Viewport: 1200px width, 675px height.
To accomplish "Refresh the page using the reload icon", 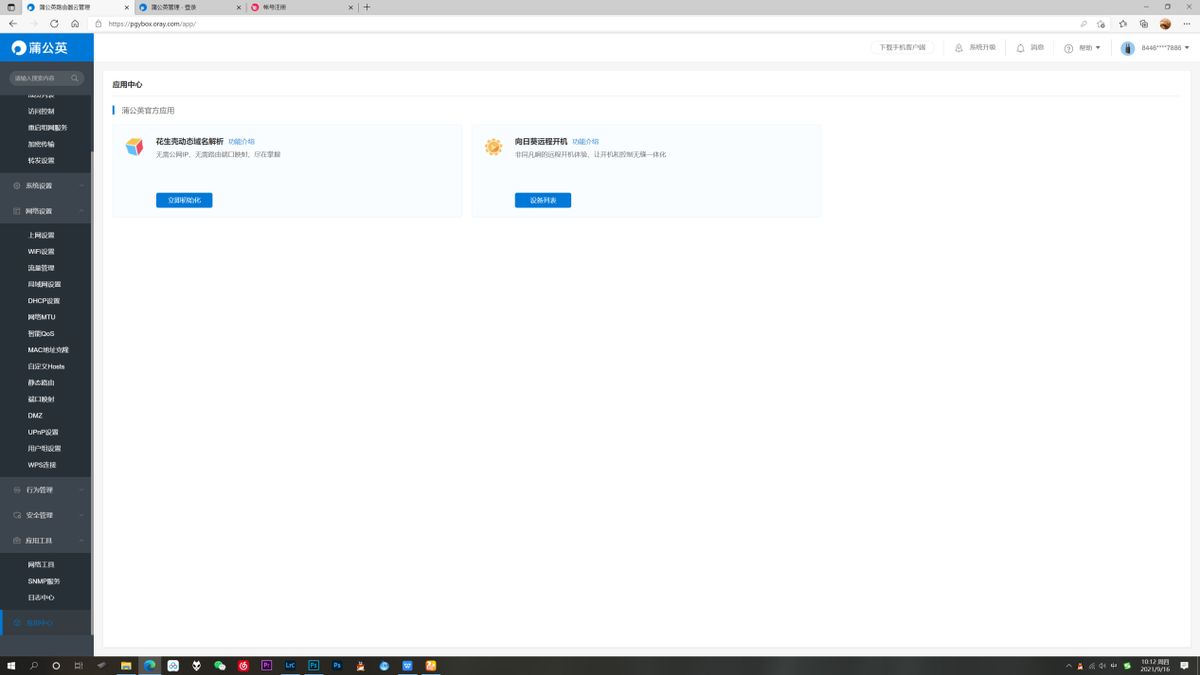I will pos(54,23).
